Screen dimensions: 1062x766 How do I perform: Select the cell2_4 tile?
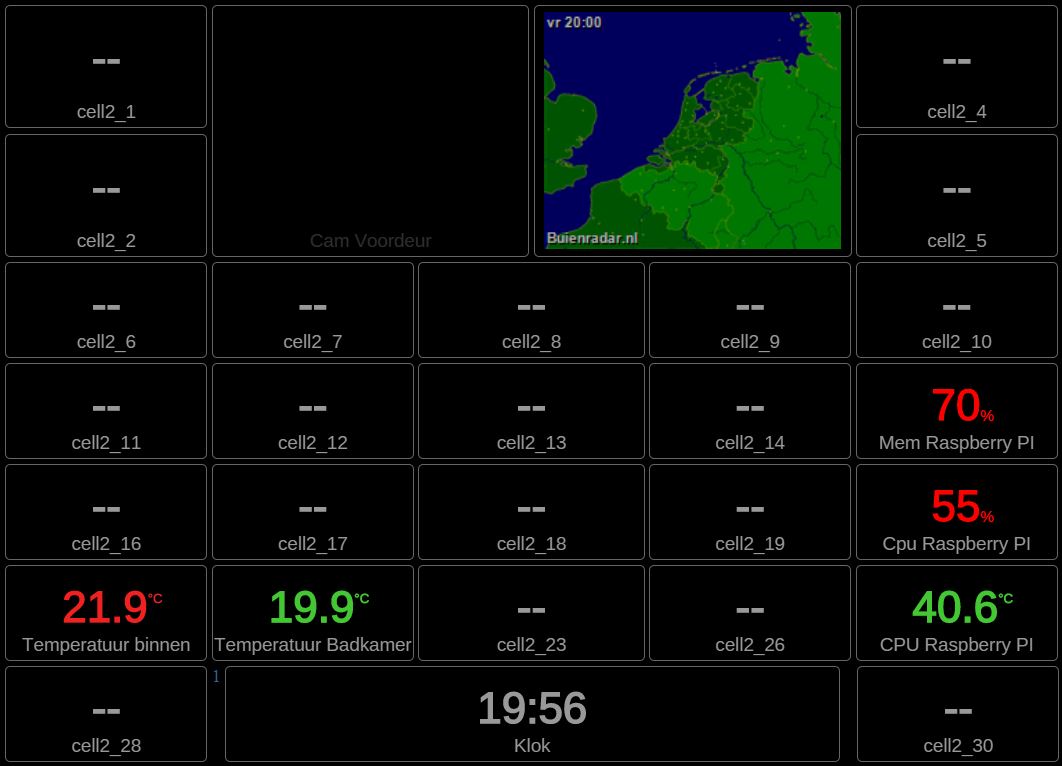[956, 66]
